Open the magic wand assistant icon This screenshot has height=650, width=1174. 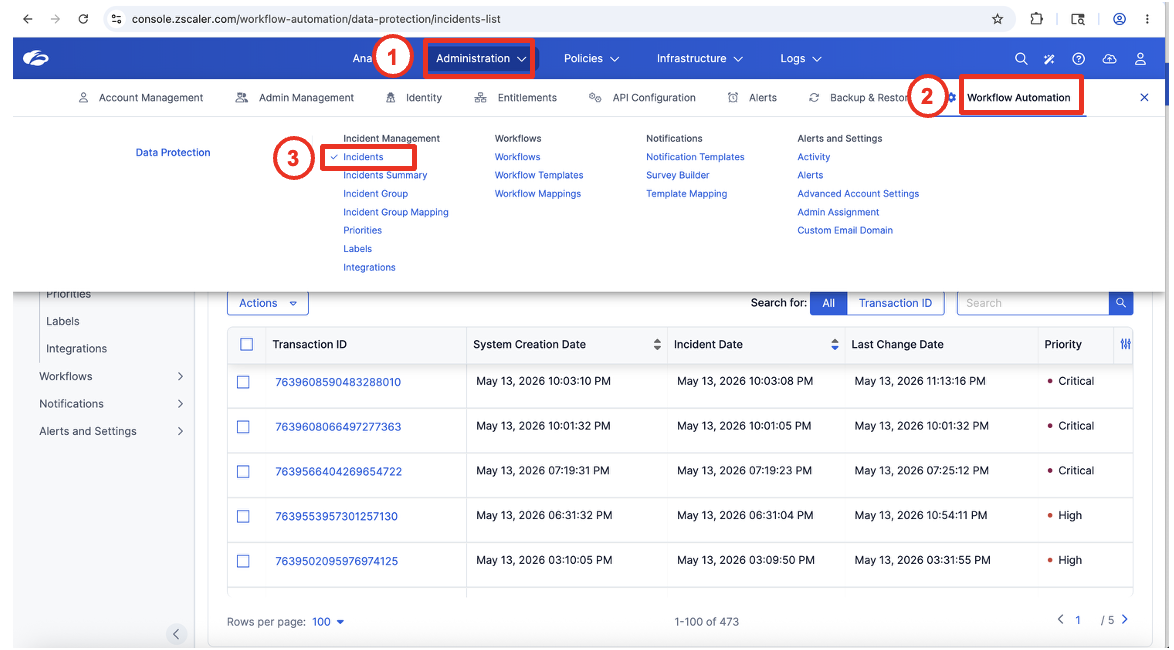click(x=1049, y=58)
